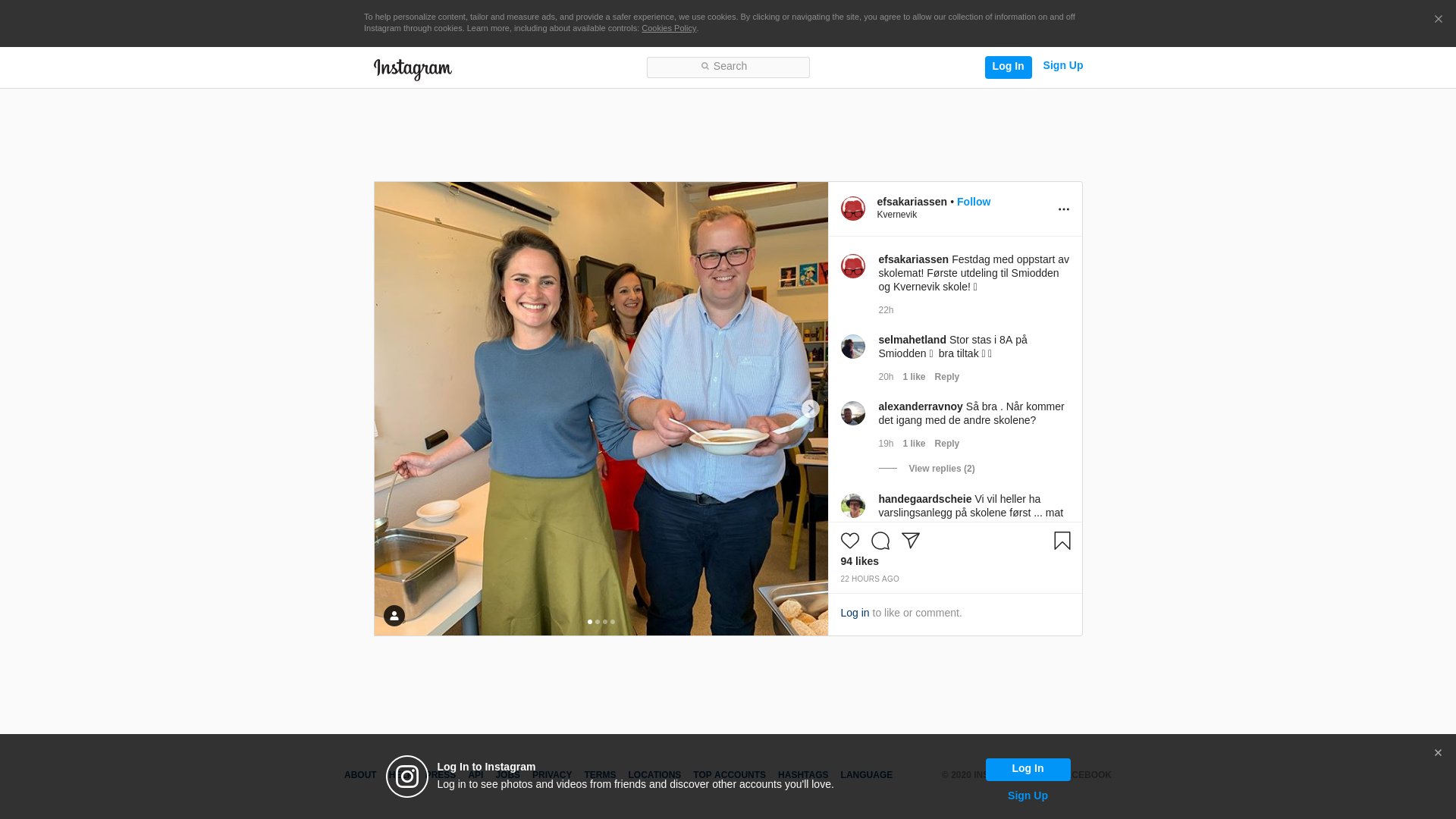
Task: Like the post with heart icon
Action: [850, 541]
